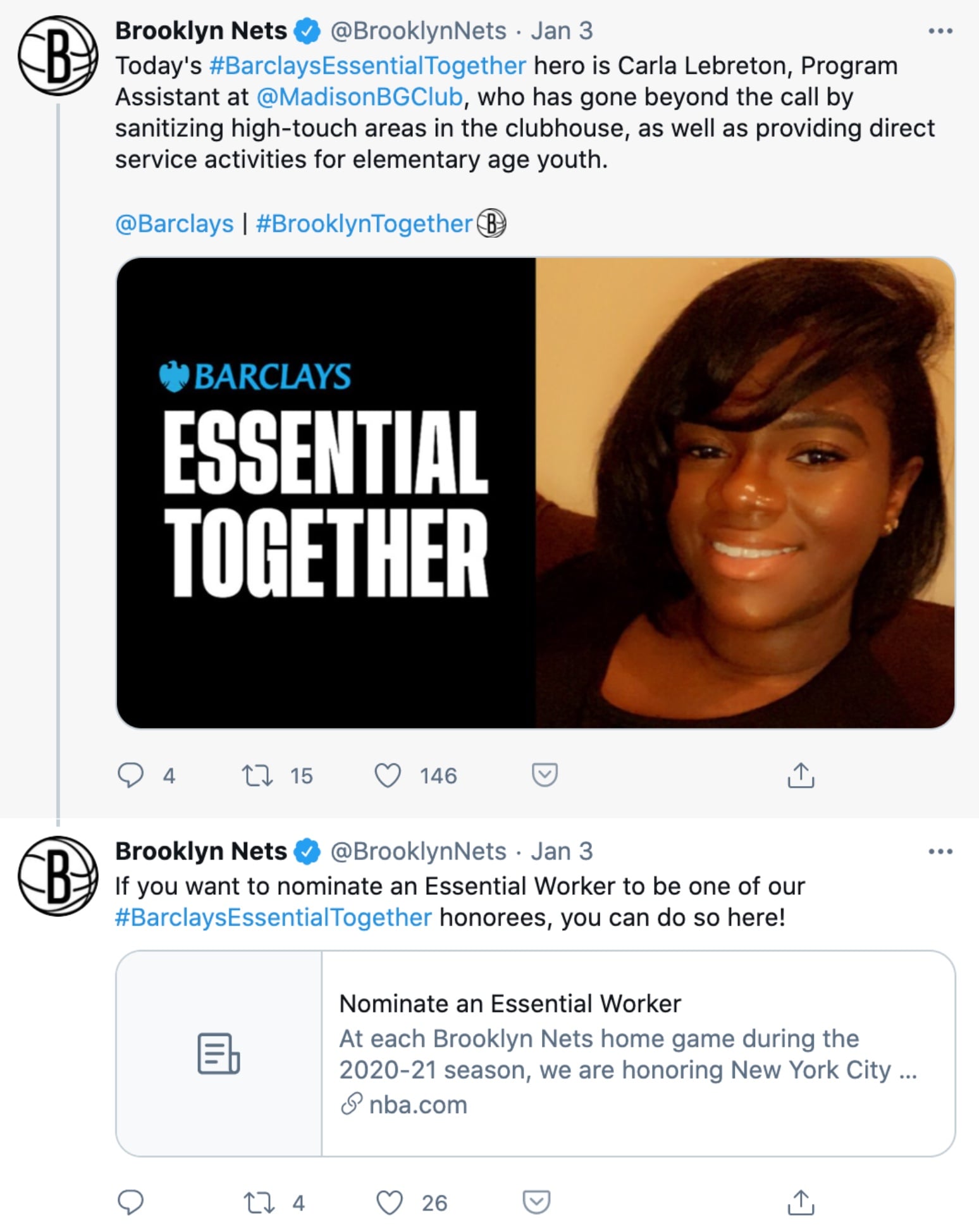The image size is (979, 1232).
Task: Open the @MadisonBGClub mention link
Action: point(359,97)
